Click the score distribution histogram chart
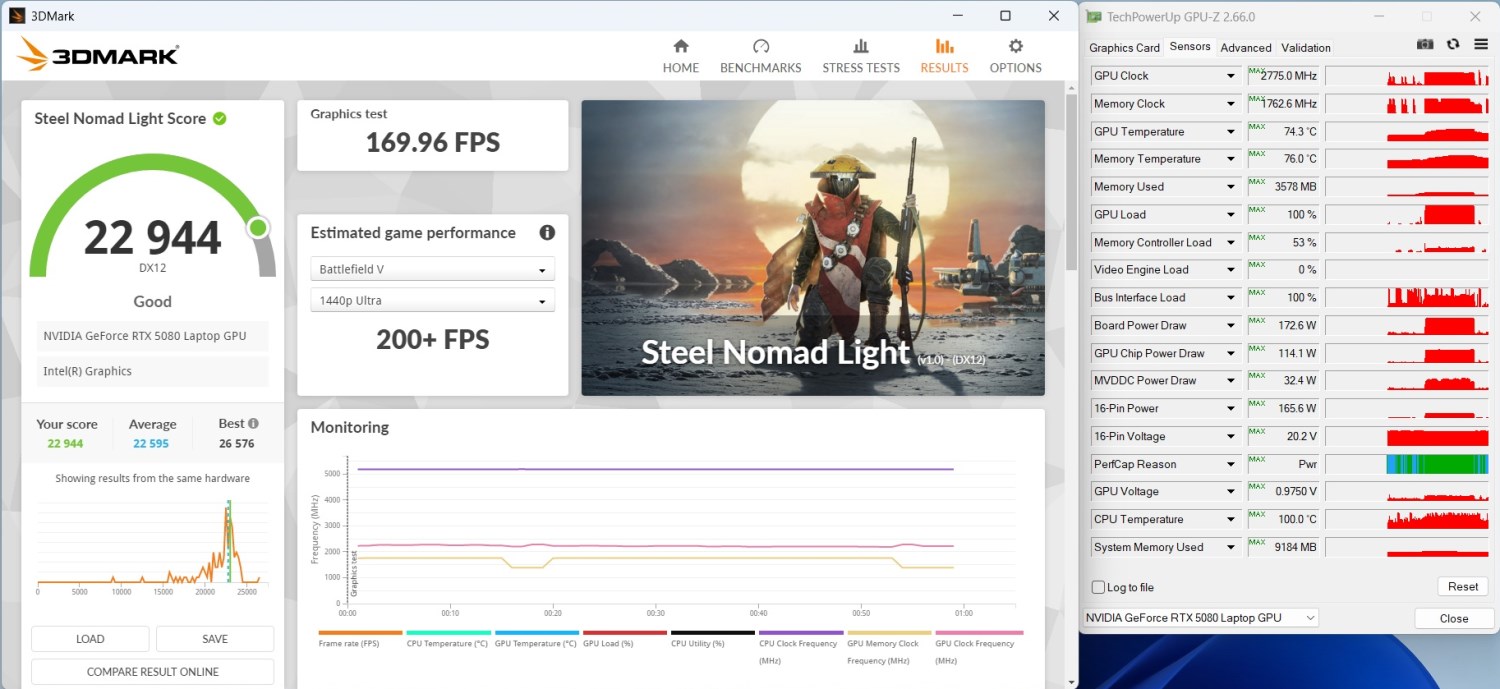This screenshot has width=1500, height=689. tap(152, 545)
